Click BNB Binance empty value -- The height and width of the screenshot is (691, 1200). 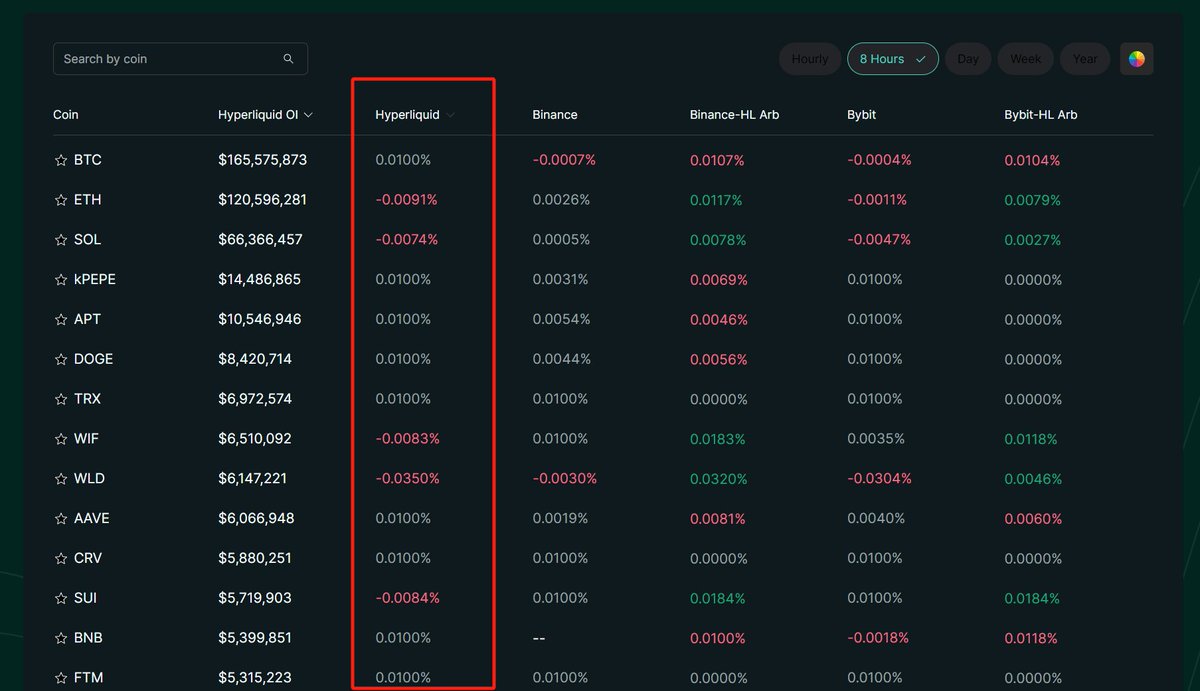(x=539, y=638)
